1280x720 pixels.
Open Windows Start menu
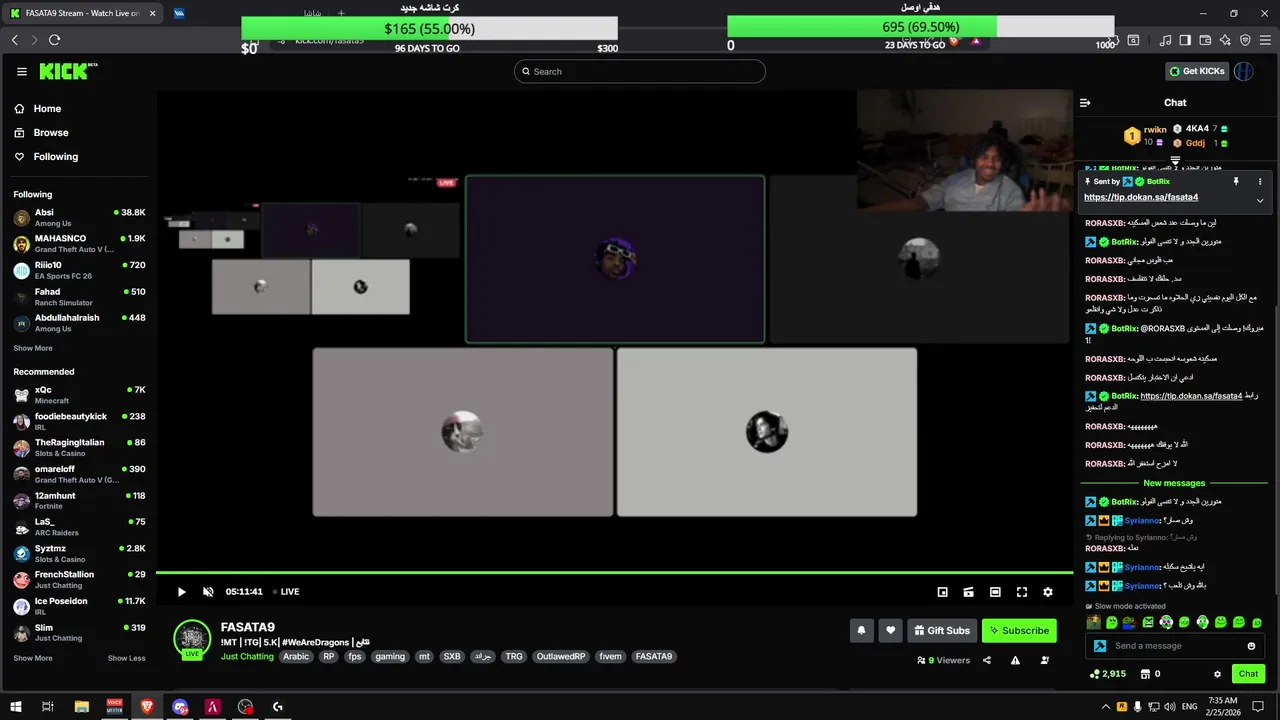[x=16, y=706]
